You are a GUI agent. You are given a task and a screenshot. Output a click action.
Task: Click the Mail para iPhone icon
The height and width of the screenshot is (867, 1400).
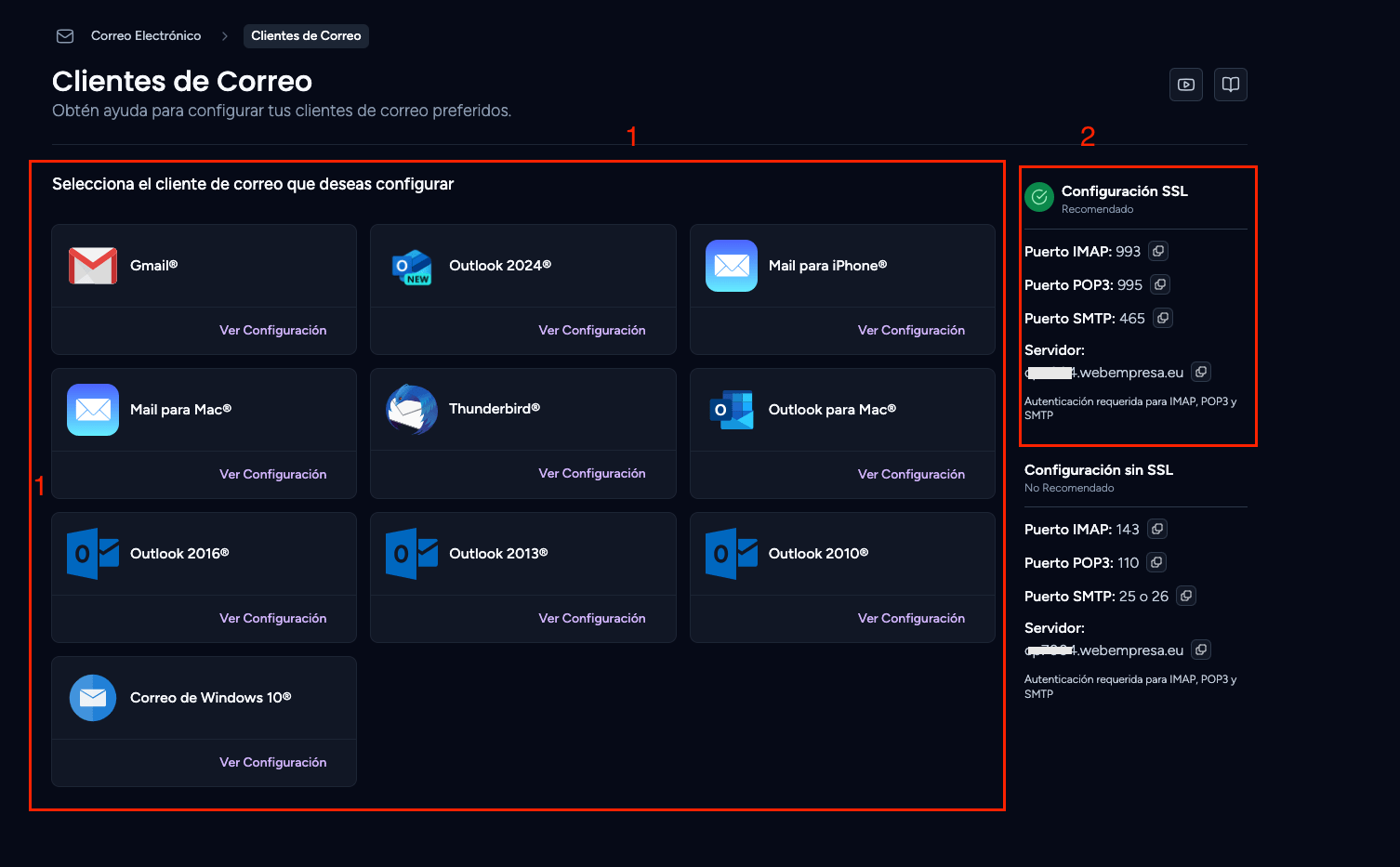point(732,266)
